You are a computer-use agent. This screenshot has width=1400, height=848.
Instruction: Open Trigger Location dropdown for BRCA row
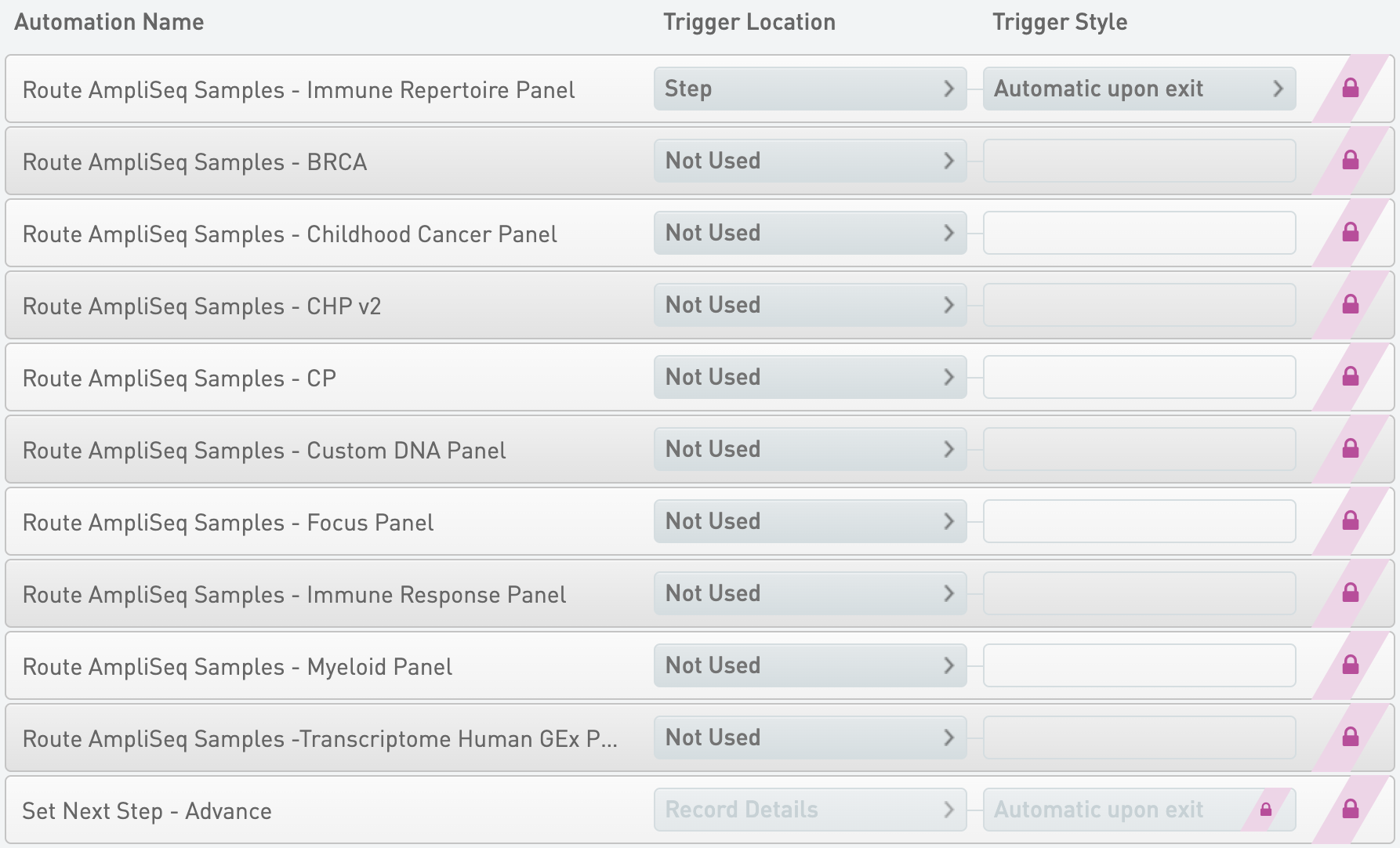810,161
